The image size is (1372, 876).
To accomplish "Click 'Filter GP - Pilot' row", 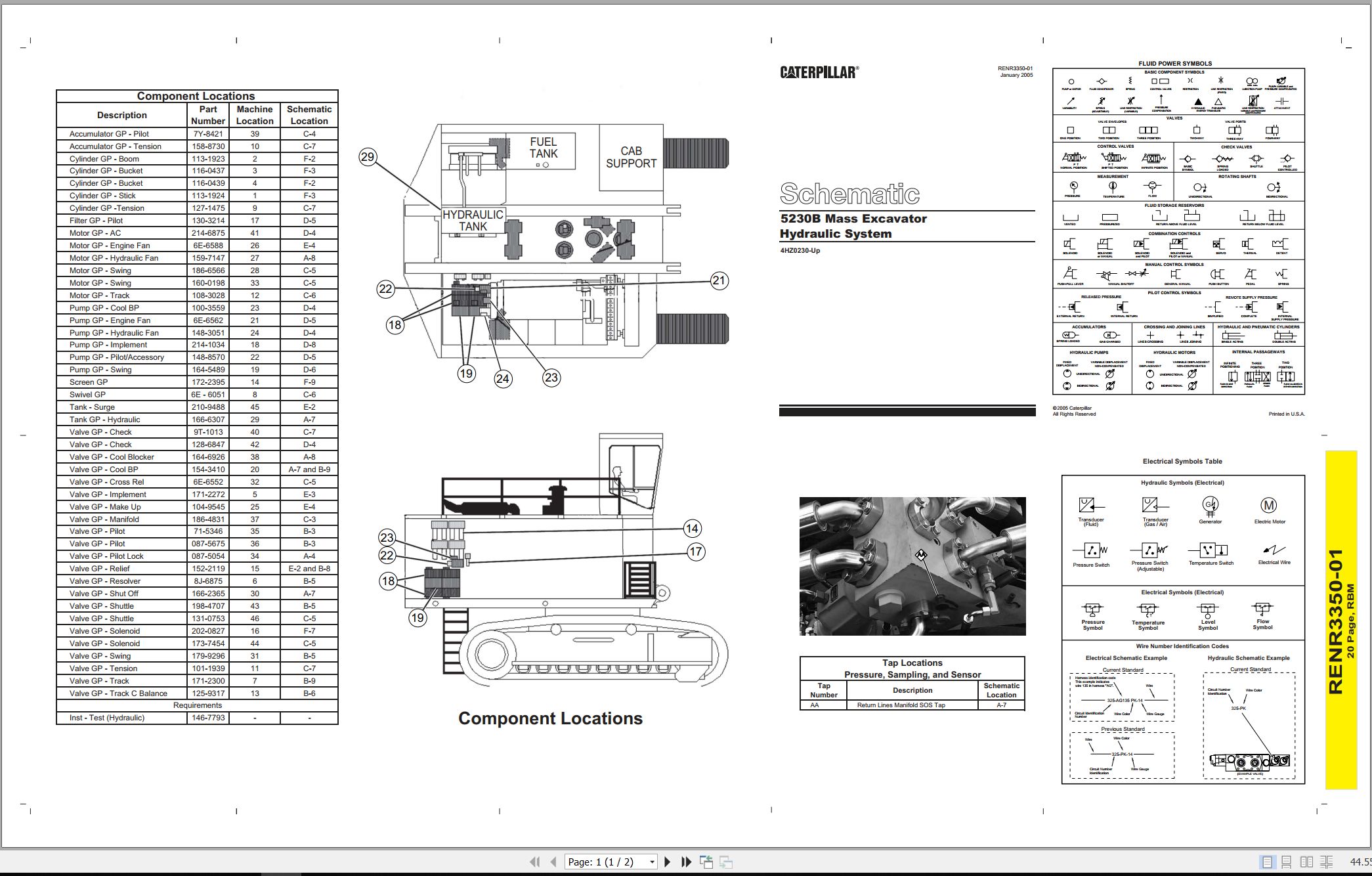I will (x=197, y=221).
